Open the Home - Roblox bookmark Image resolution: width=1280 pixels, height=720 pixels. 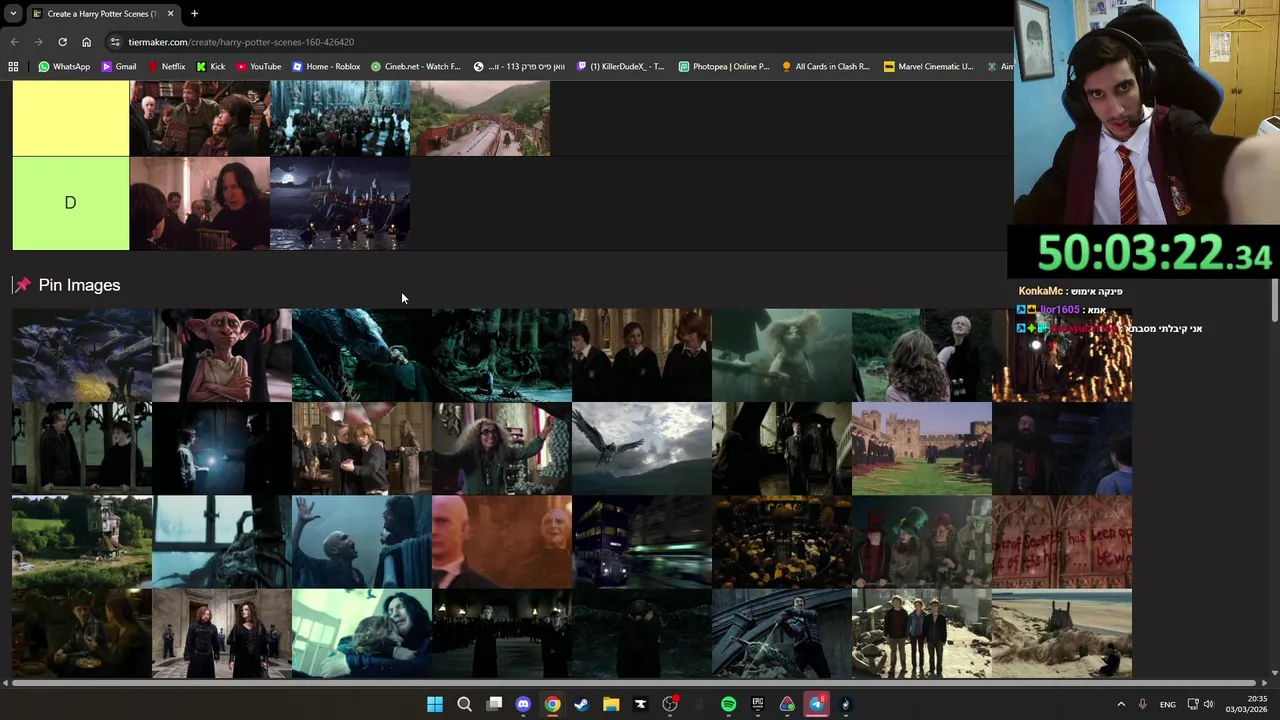pos(325,66)
